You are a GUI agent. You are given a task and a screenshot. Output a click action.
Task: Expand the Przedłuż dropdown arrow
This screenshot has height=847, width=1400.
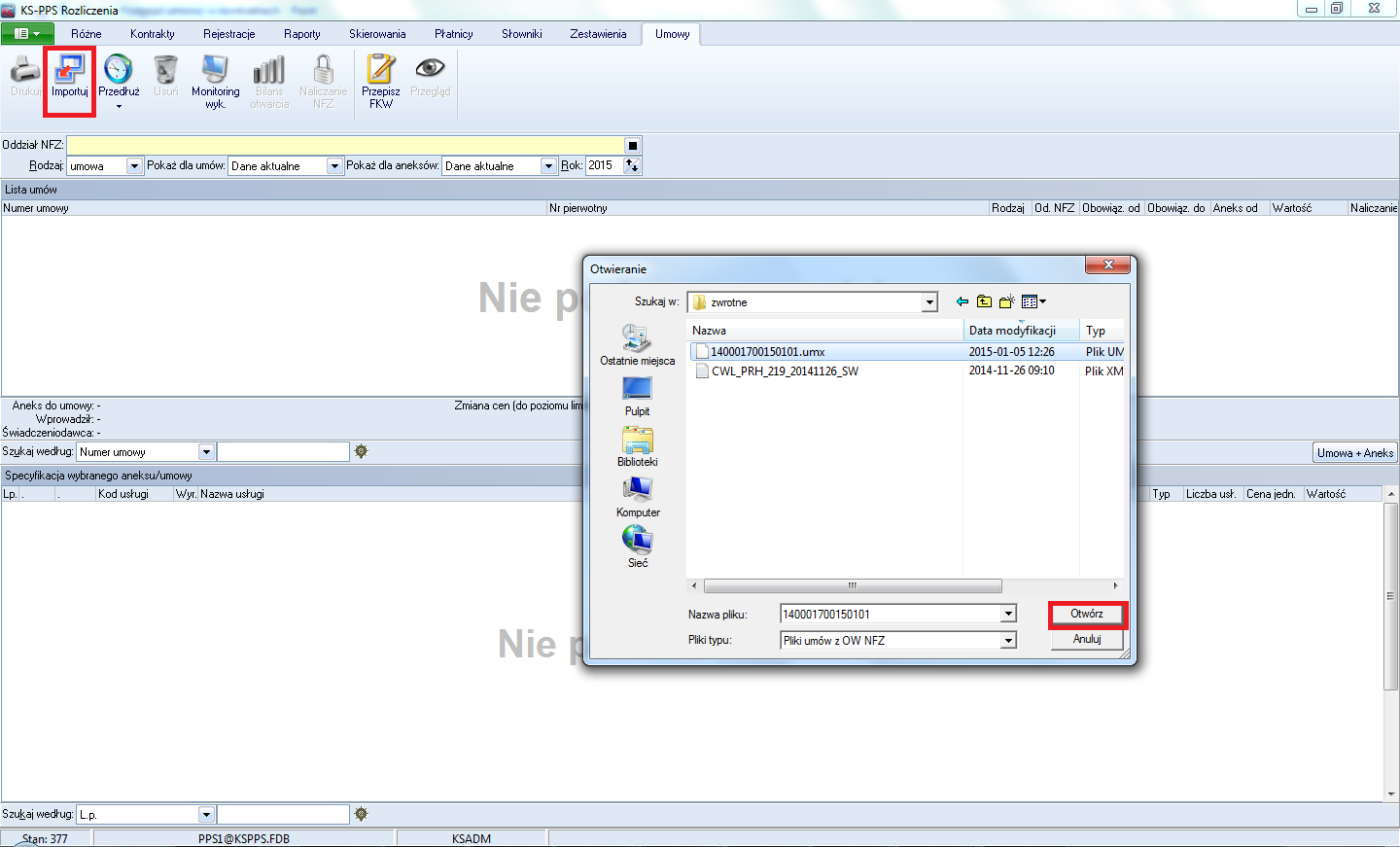point(119,106)
